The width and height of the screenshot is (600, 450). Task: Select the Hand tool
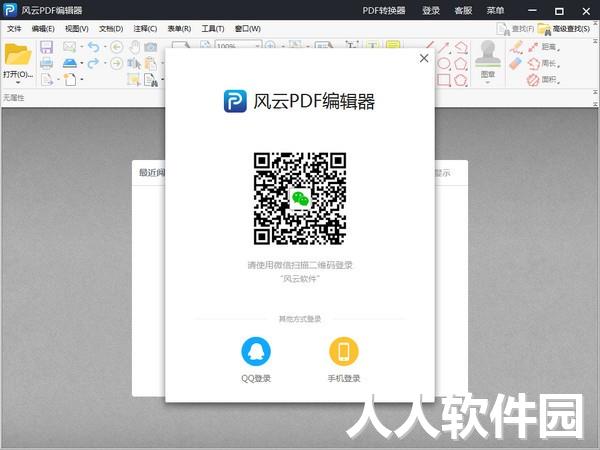coord(134,47)
